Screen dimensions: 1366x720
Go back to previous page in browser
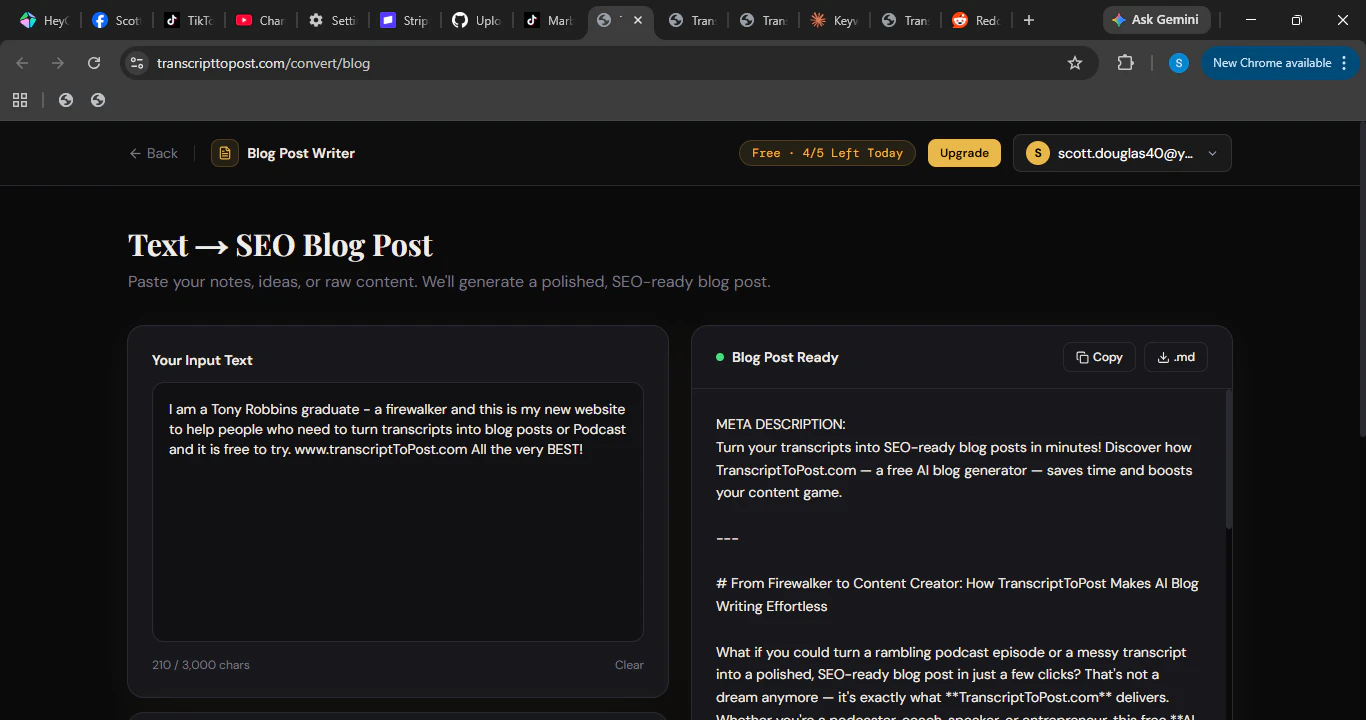coord(22,63)
